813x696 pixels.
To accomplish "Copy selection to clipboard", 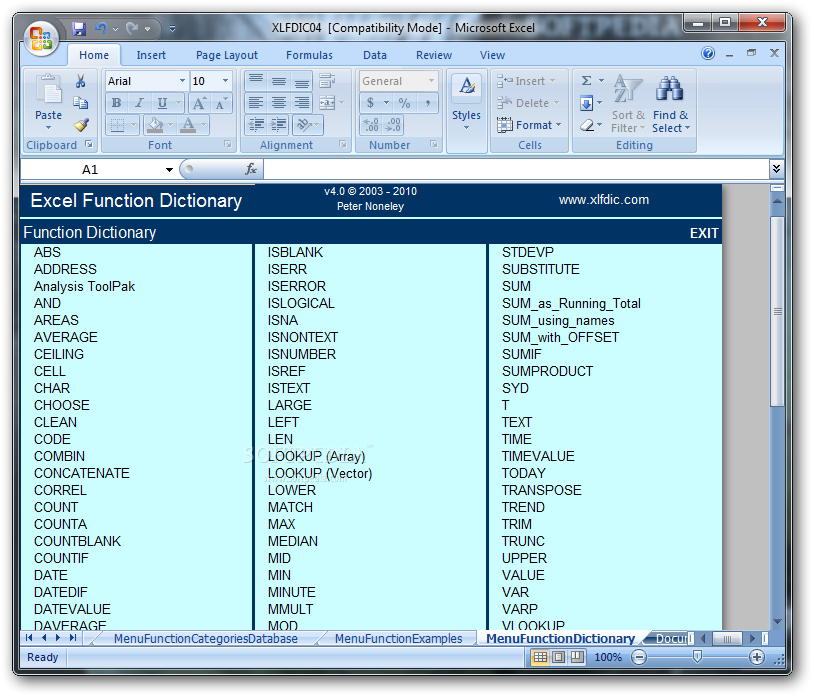I will [x=80, y=103].
